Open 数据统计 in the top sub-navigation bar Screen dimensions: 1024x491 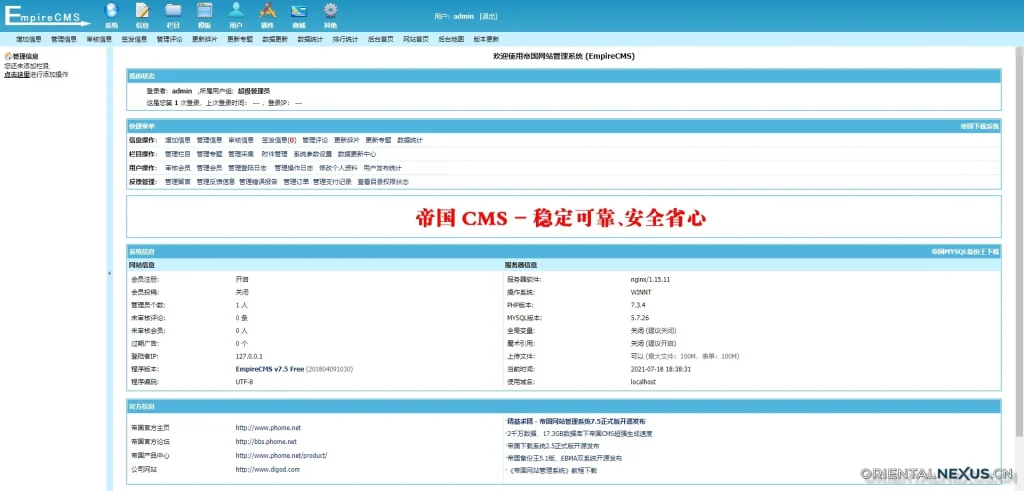point(310,39)
